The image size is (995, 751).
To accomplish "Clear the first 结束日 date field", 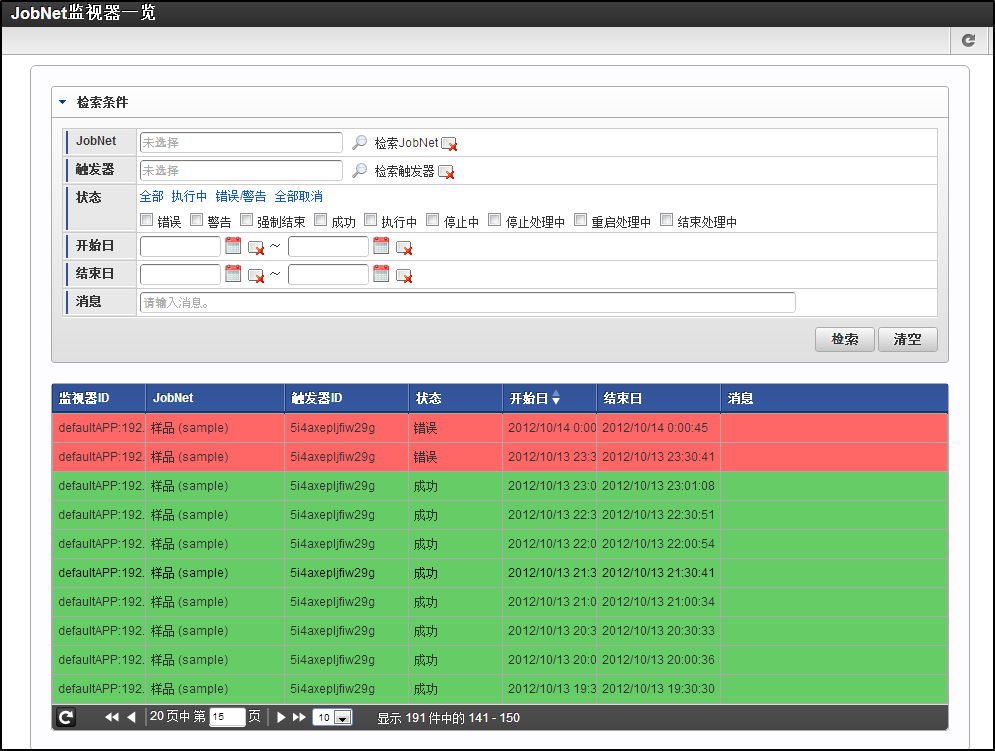I will [256, 276].
